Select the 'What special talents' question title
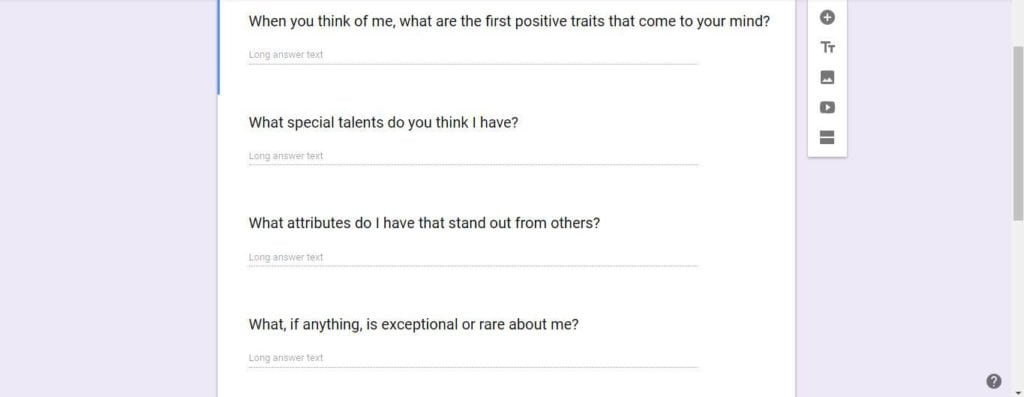The width and height of the screenshot is (1024, 397). pyautogui.click(x=383, y=122)
